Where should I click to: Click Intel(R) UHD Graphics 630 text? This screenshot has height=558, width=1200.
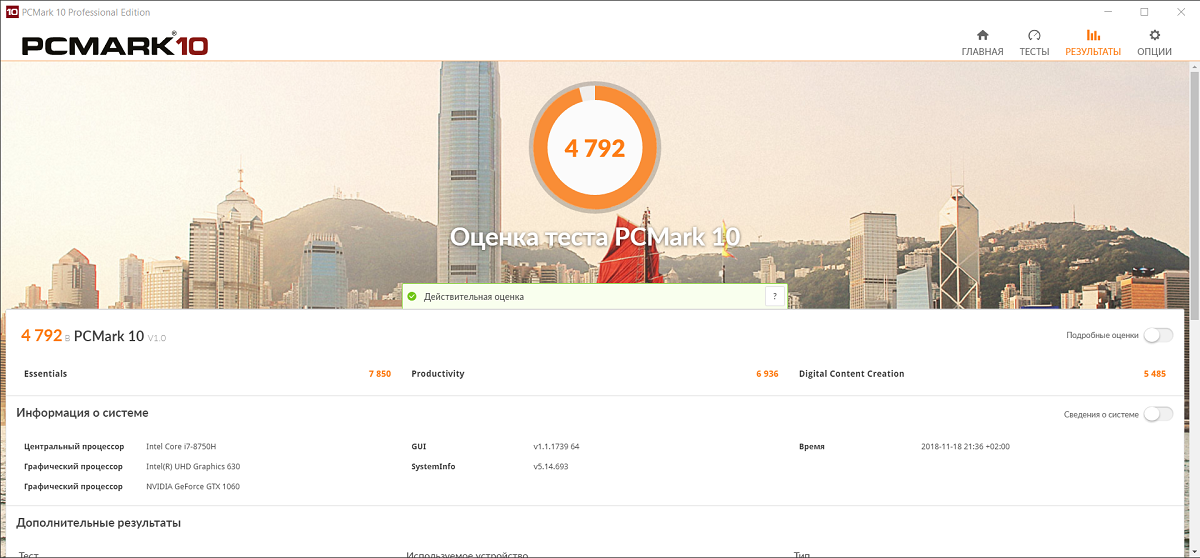[x=193, y=467]
